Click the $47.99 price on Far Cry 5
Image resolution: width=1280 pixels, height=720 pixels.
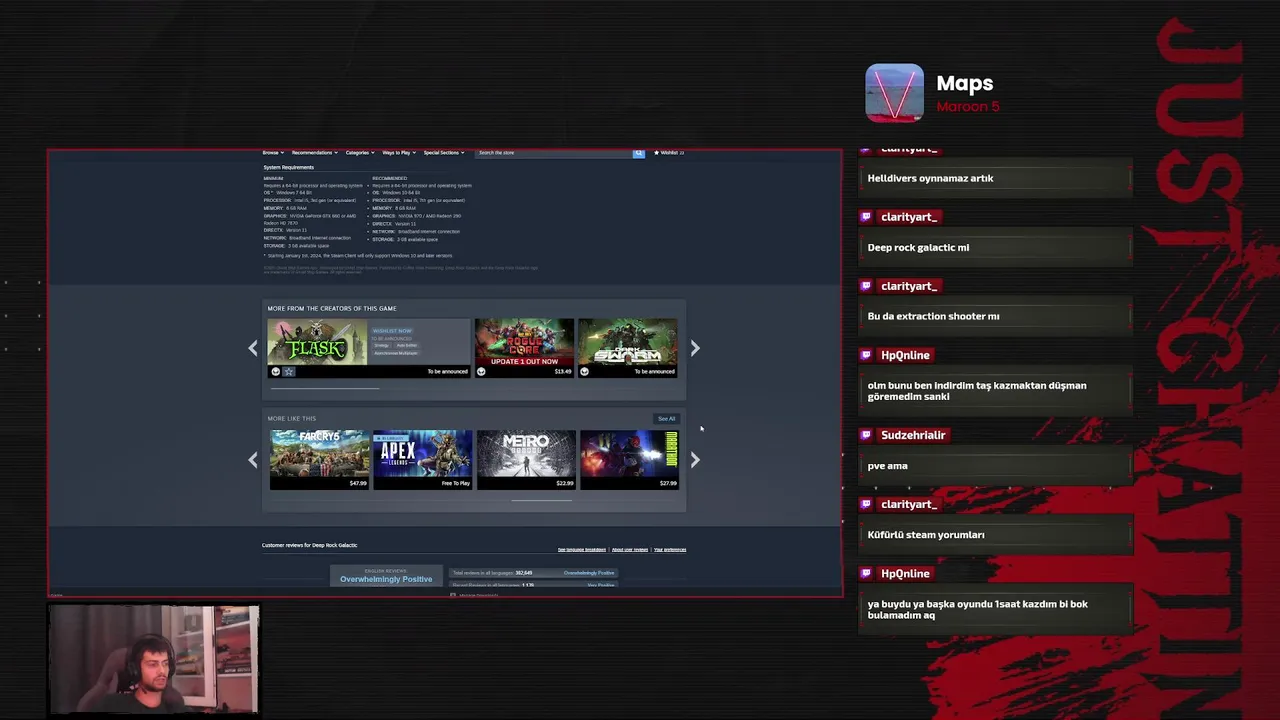click(358, 484)
